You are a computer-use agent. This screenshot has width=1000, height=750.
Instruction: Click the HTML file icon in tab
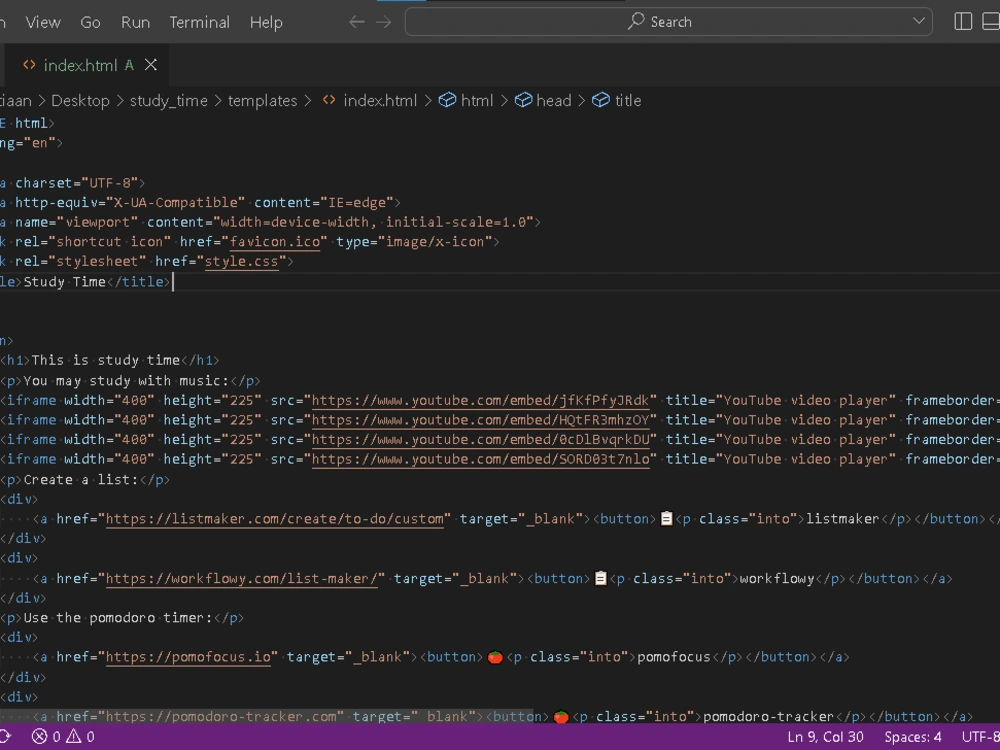29,65
